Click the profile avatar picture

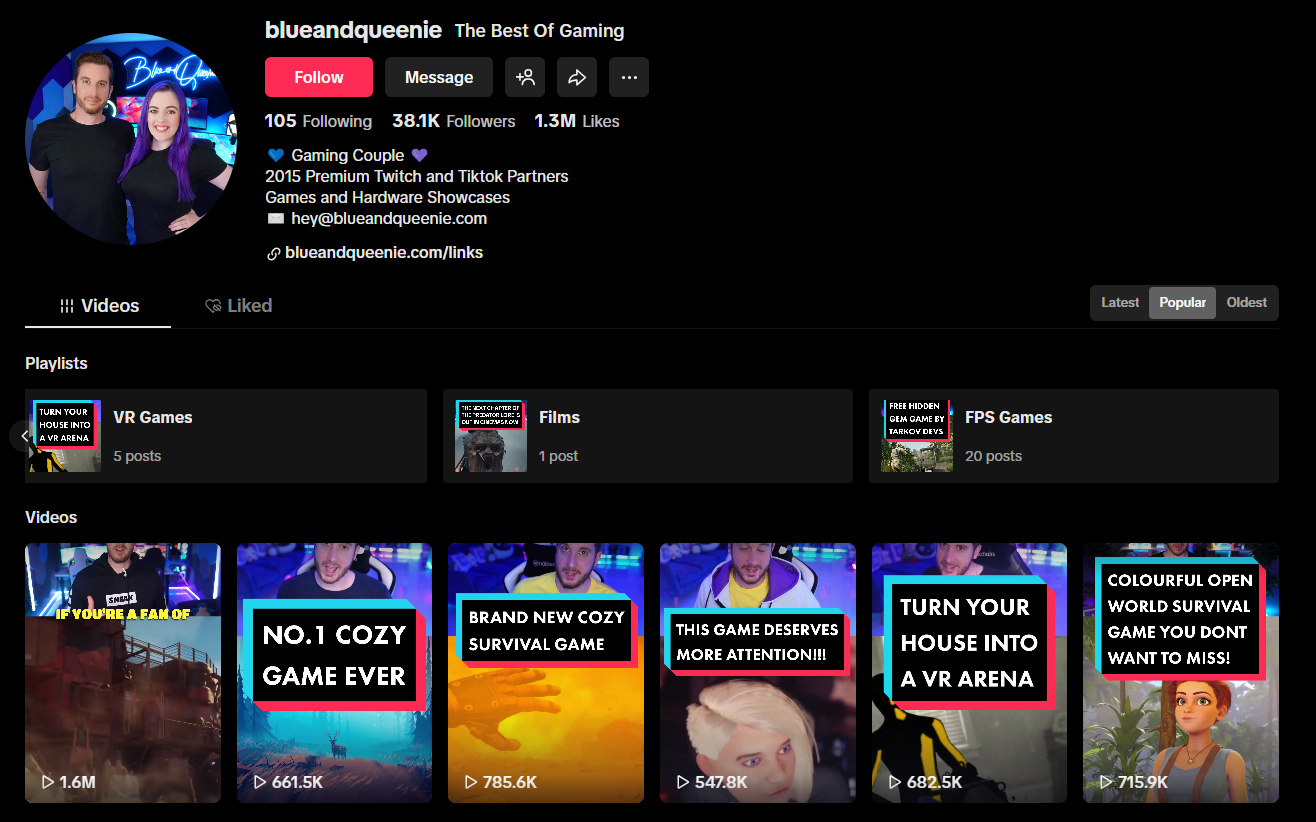(x=131, y=139)
